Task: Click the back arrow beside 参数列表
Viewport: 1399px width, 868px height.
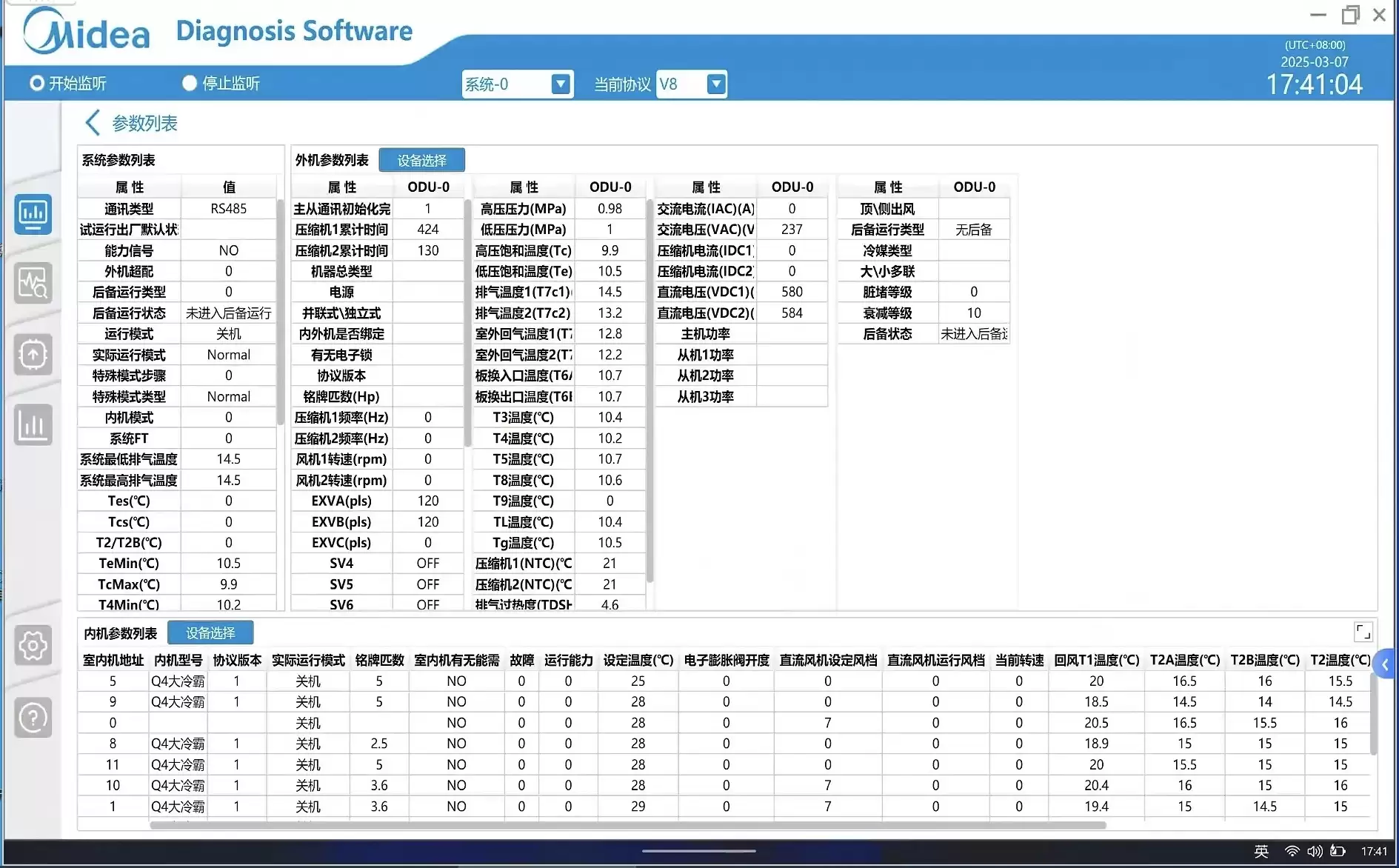Action: click(x=92, y=122)
